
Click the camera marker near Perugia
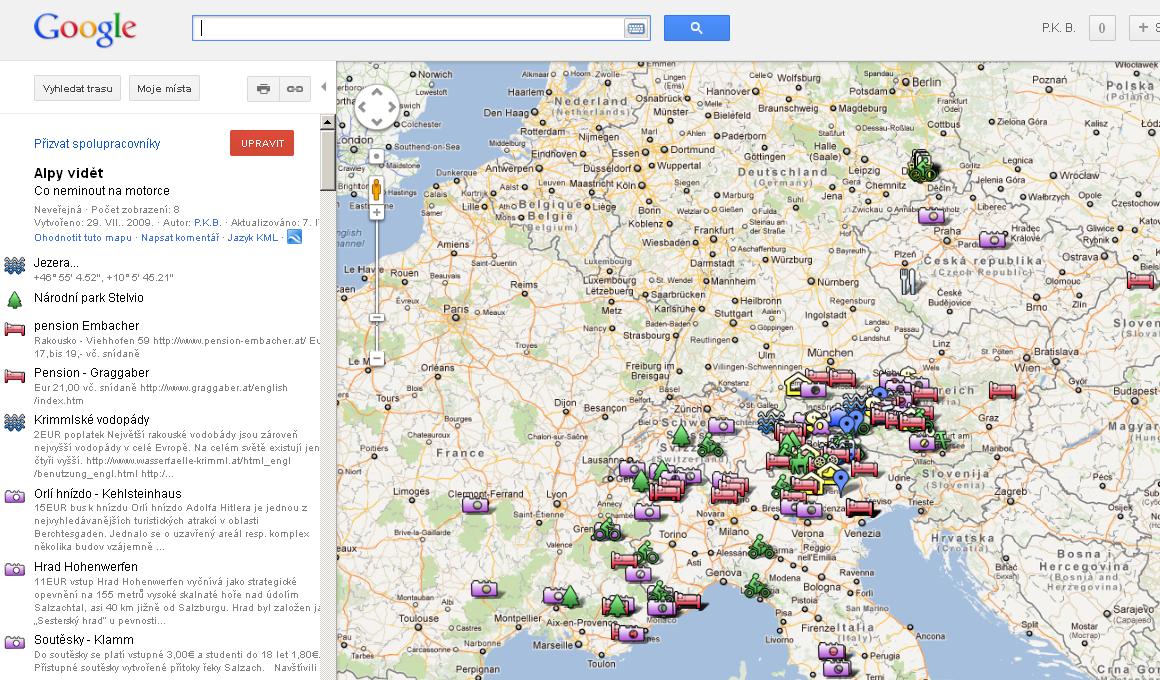point(832,651)
